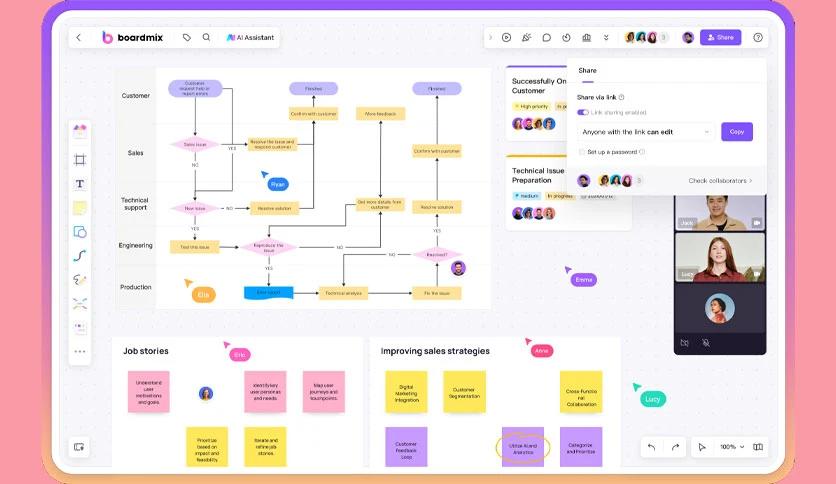Viewport: 836px width, 484px height.
Task: Select the Frame tool
Action: [80, 159]
